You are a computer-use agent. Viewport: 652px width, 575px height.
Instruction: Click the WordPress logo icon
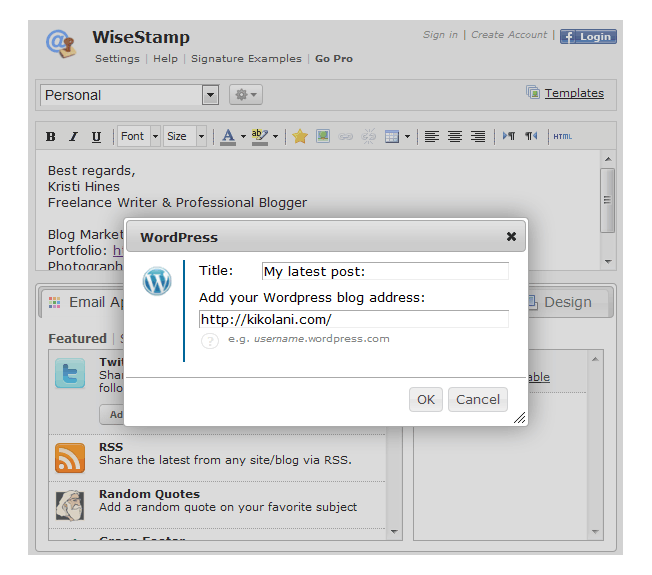point(157,281)
